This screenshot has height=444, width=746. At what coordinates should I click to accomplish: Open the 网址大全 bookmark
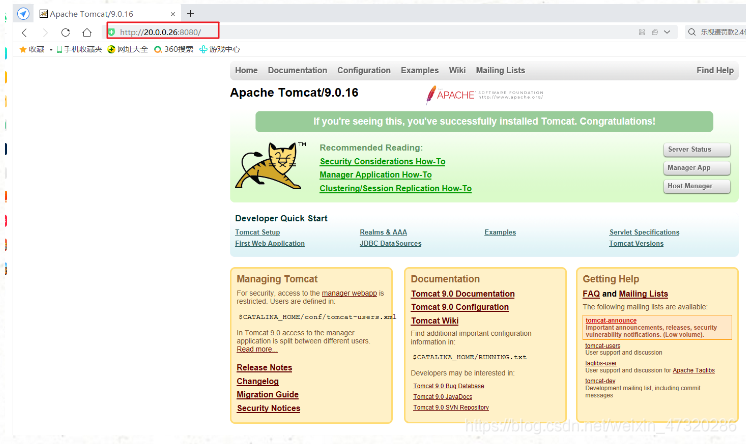(128, 49)
